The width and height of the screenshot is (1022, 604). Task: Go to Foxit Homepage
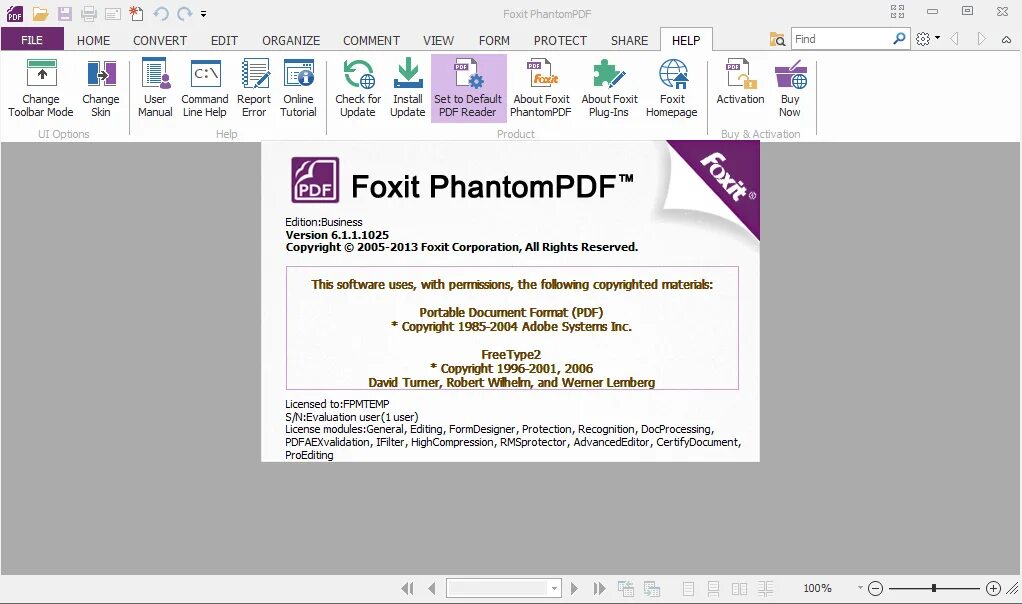click(672, 88)
